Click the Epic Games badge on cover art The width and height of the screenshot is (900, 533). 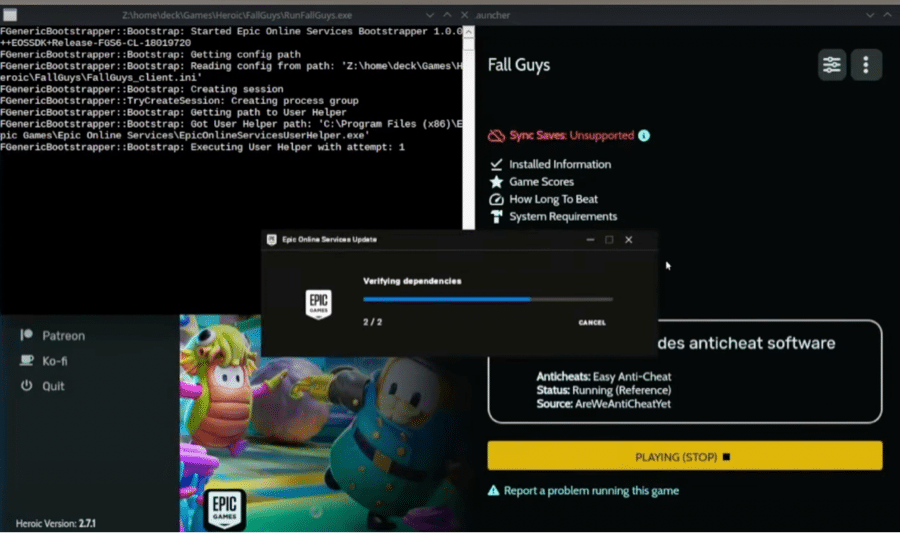point(224,508)
